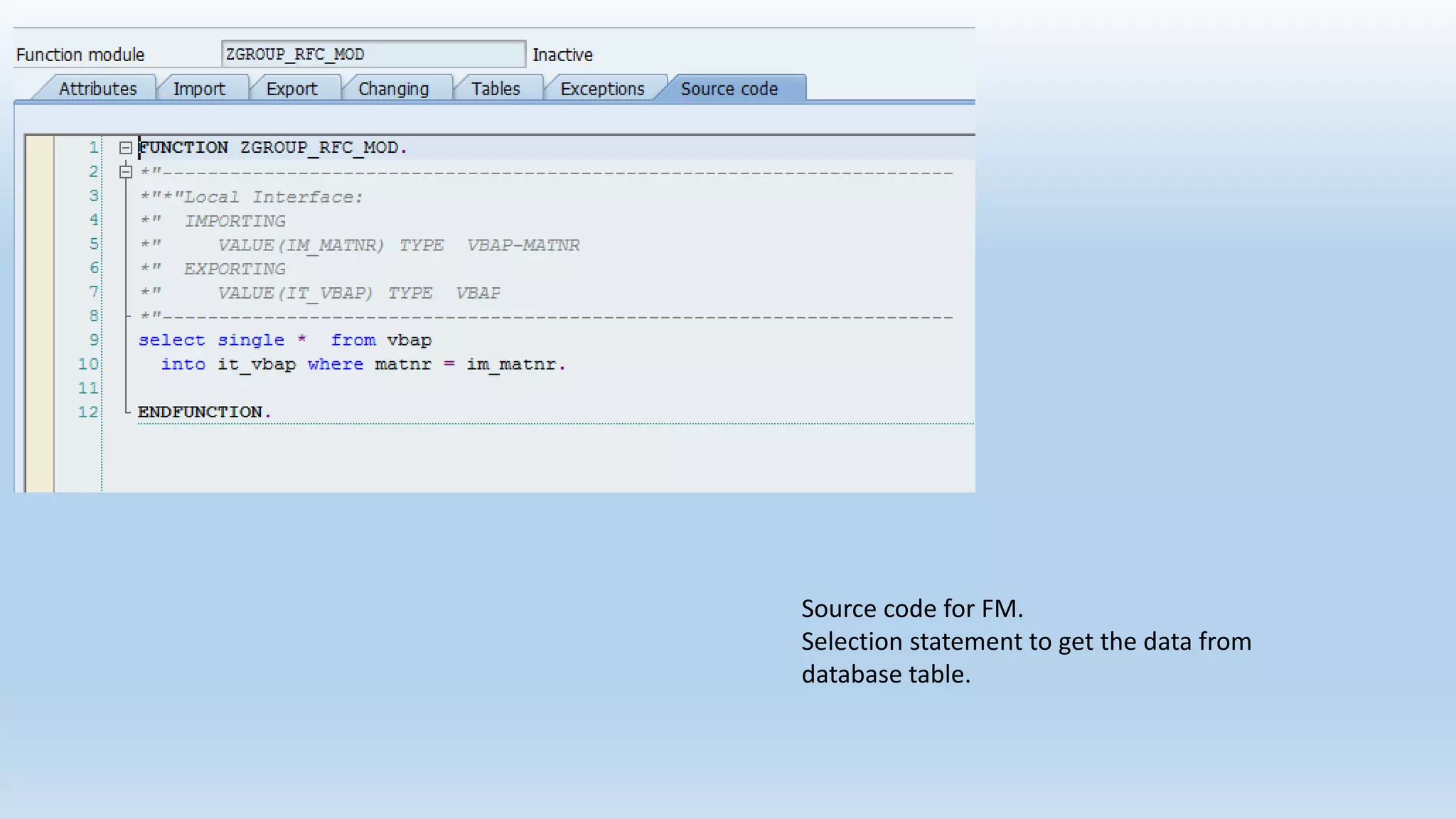Click line number 9 in gutter
Screen dimensions: 1456x819
[93, 340]
